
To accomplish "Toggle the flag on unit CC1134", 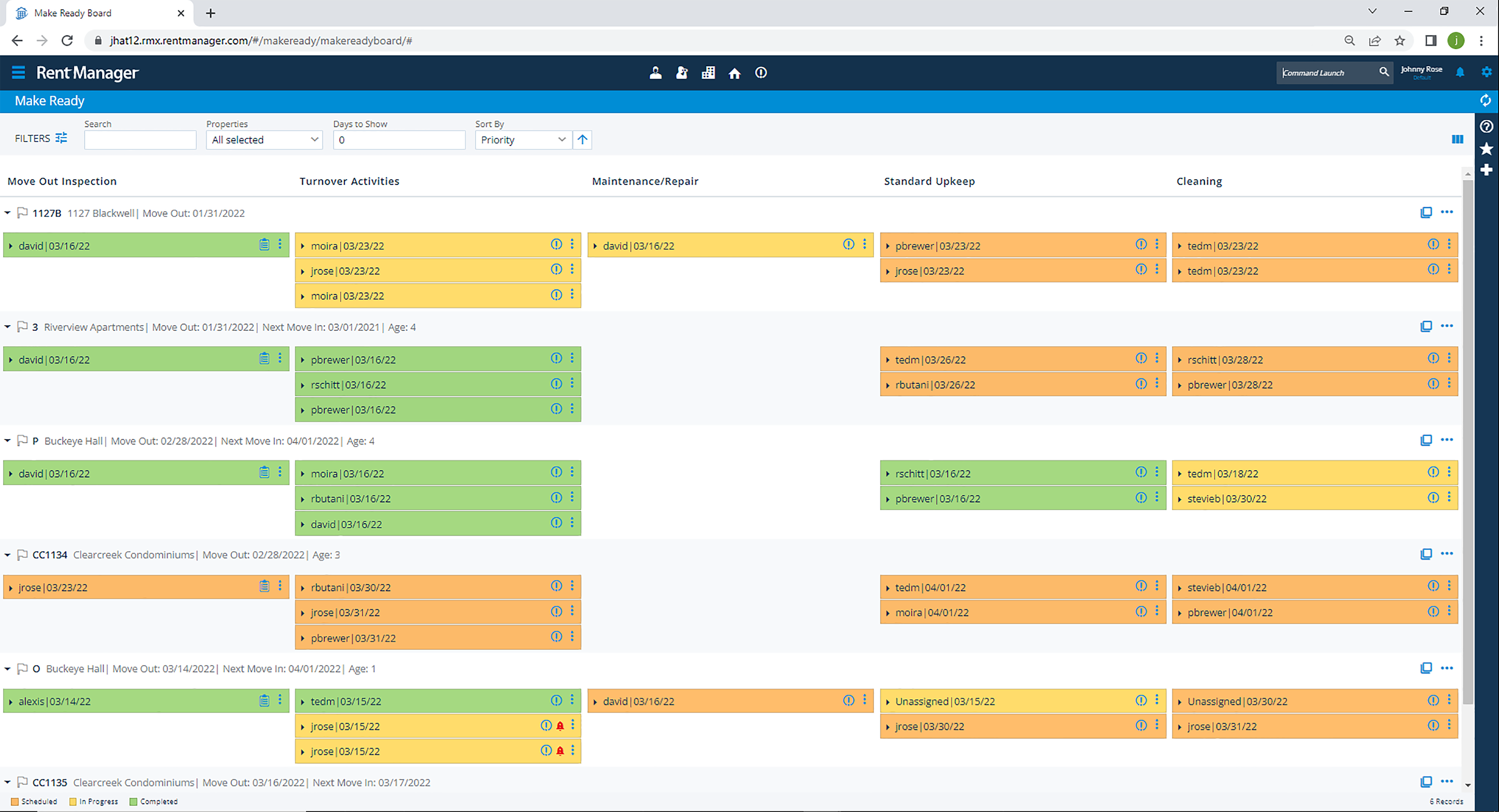I will click(x=22, y=555).
